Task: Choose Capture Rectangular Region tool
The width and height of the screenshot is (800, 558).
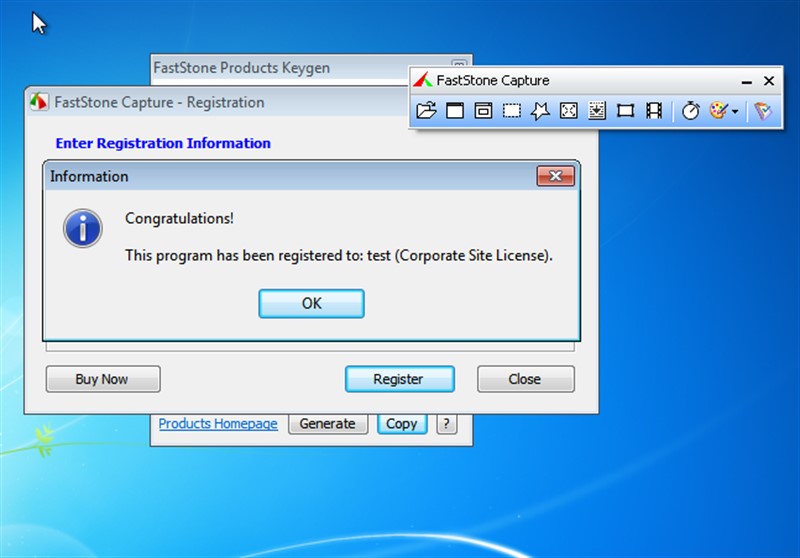Action: (512, 111)
